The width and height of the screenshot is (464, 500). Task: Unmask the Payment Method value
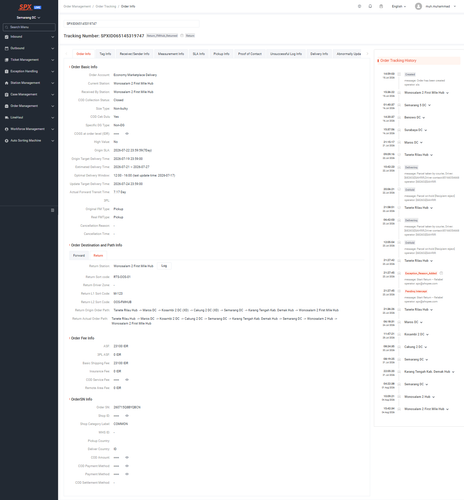127,474
